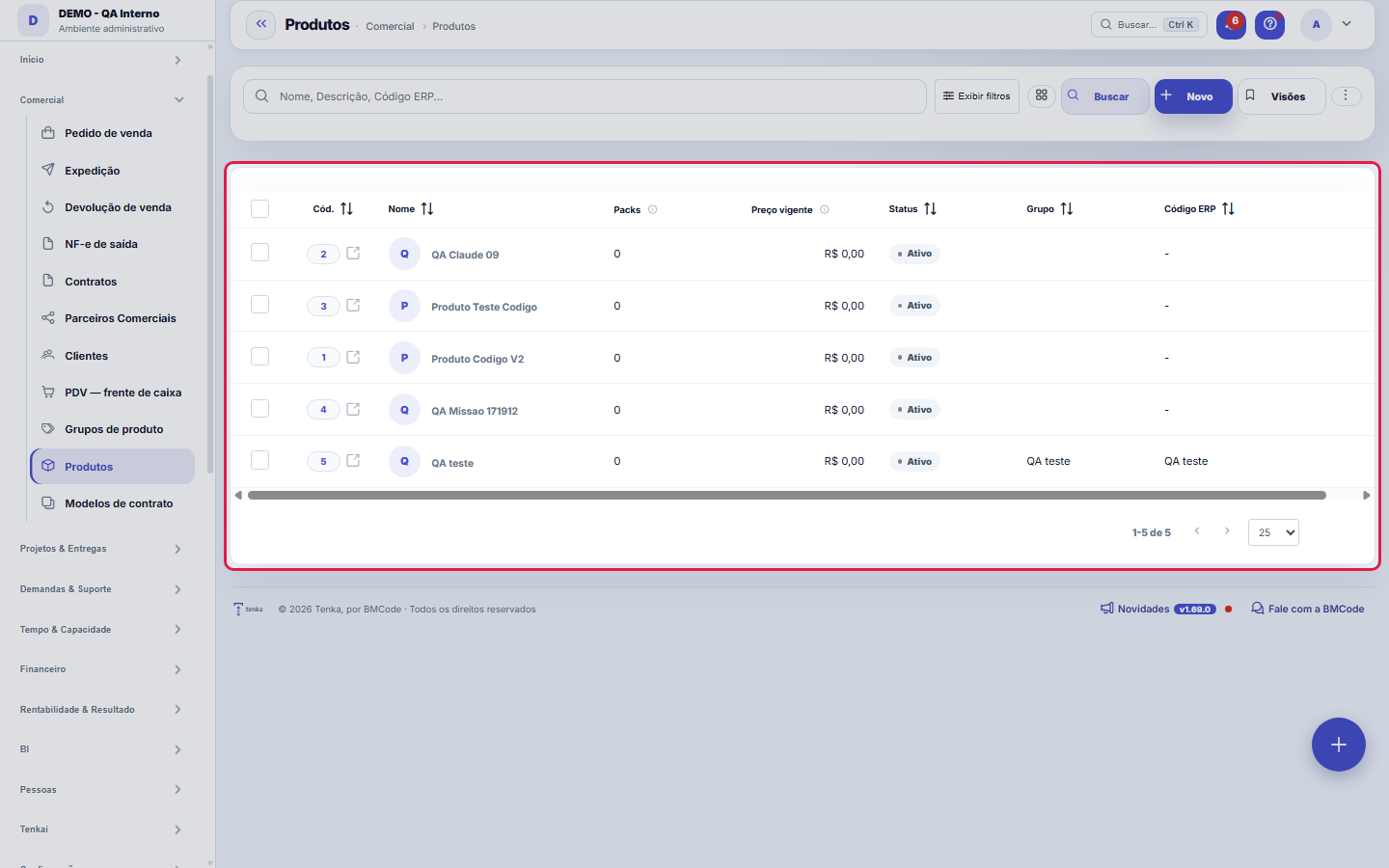Open external link icon for Produto Teste Codigo
Screen dimensions: 1389x868
(x=353, y=306)
